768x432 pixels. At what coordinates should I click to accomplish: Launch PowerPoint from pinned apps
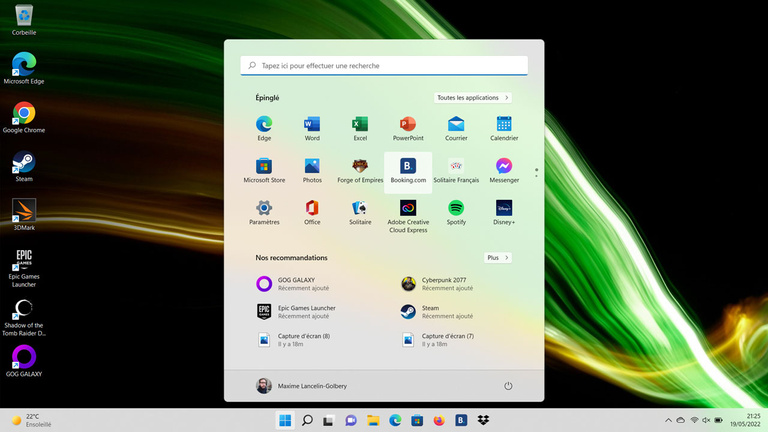tap(408, 128)
